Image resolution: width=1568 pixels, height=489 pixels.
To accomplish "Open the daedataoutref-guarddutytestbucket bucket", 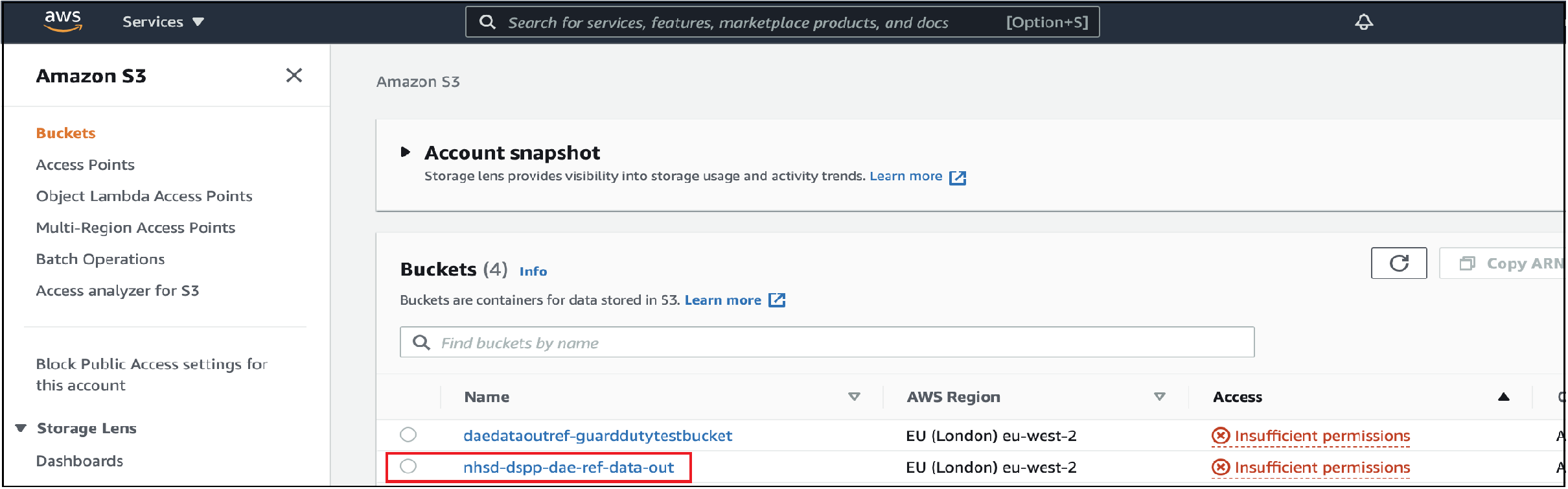I will pyautogui.click(x=598, y=436).
